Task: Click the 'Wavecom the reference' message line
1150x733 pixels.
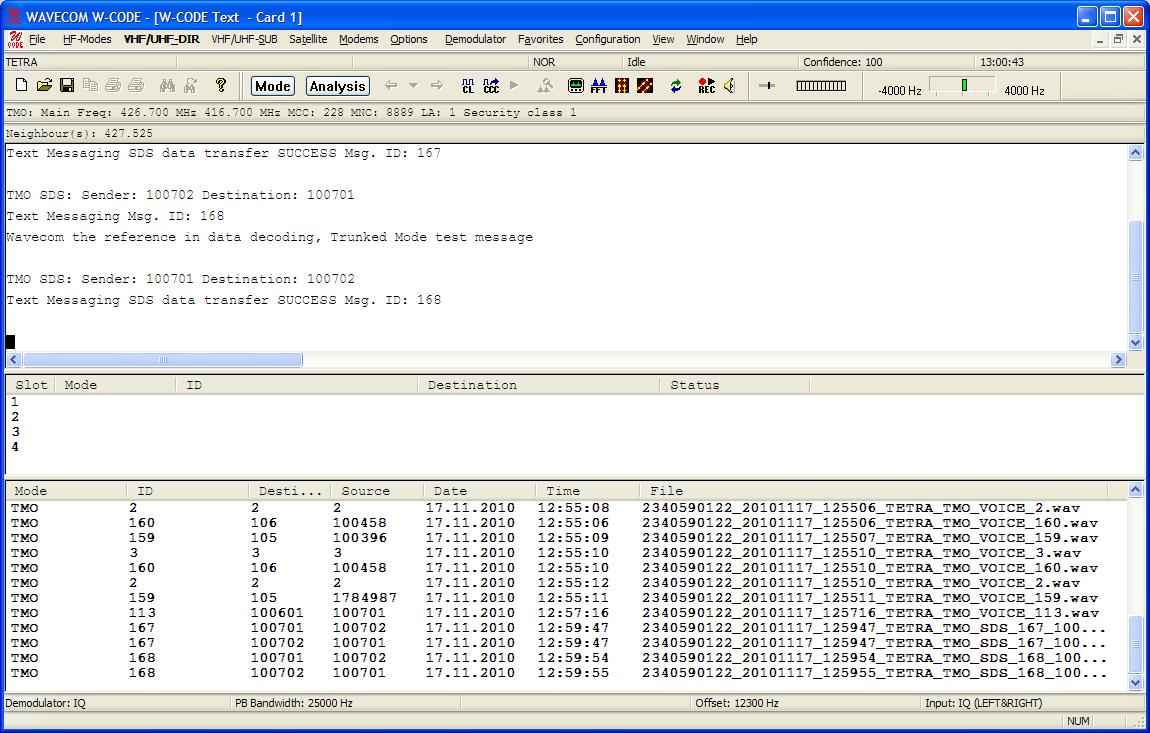Action: [269, 237]
